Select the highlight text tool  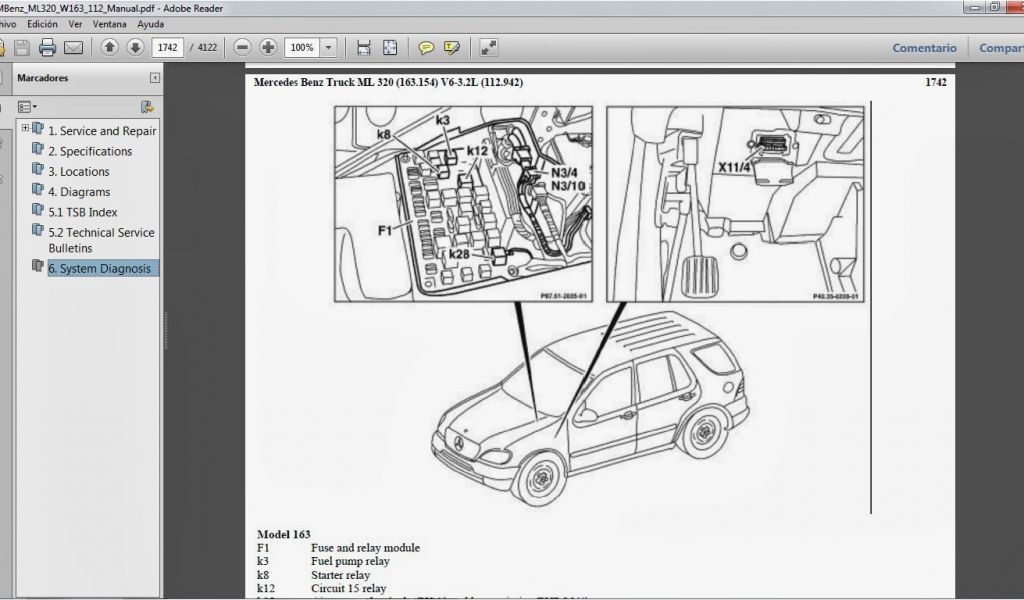click(452, 47)
